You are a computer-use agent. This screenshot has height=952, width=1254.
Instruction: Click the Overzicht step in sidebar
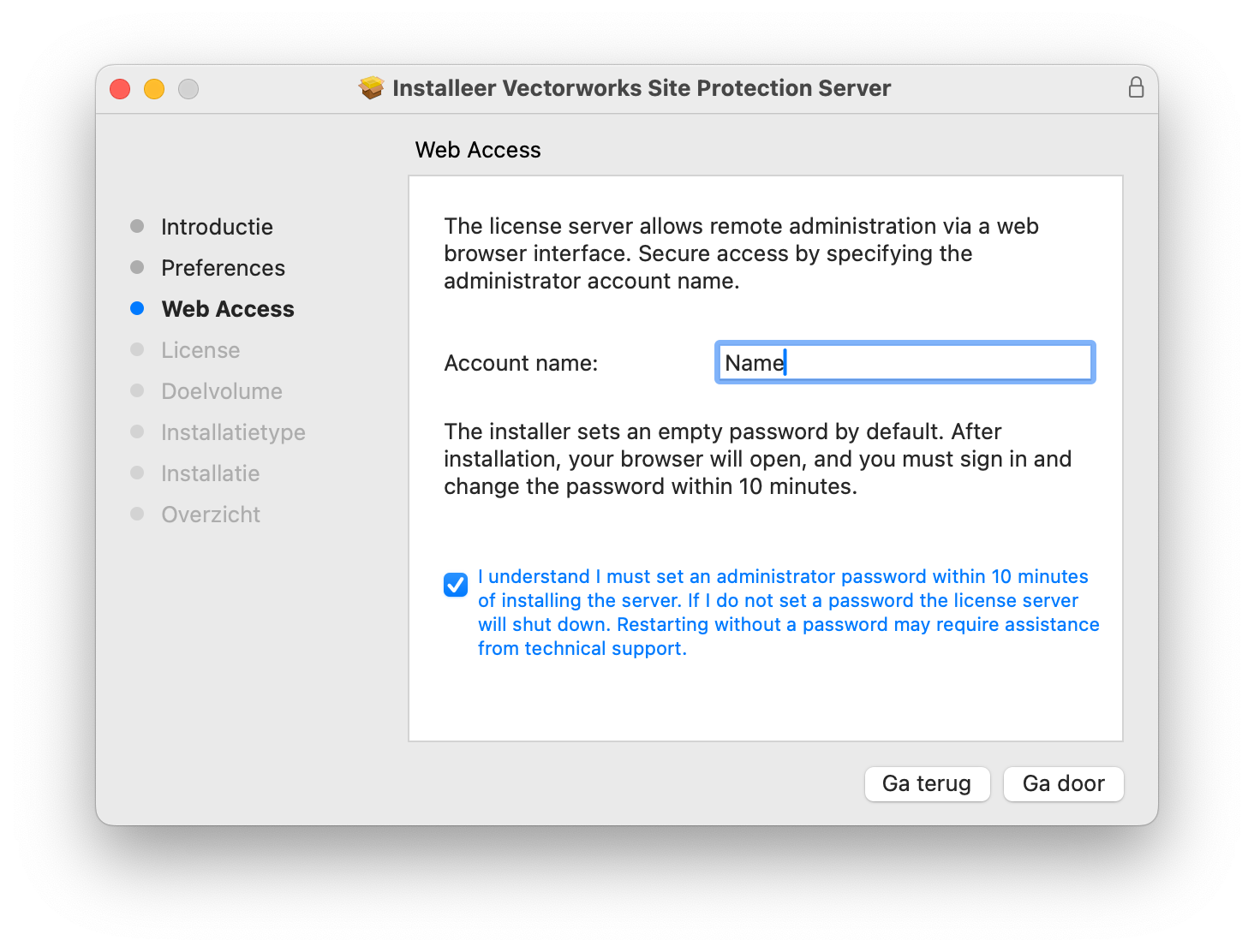point(211,515)
